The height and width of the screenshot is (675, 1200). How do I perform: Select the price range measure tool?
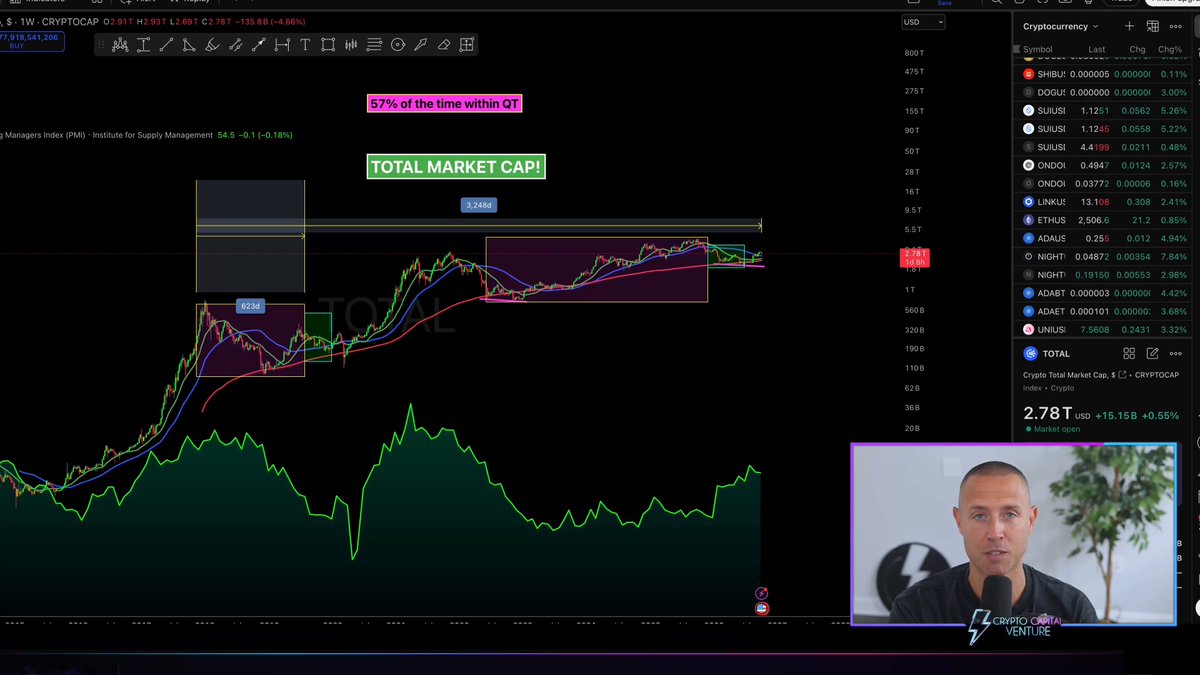143,44
